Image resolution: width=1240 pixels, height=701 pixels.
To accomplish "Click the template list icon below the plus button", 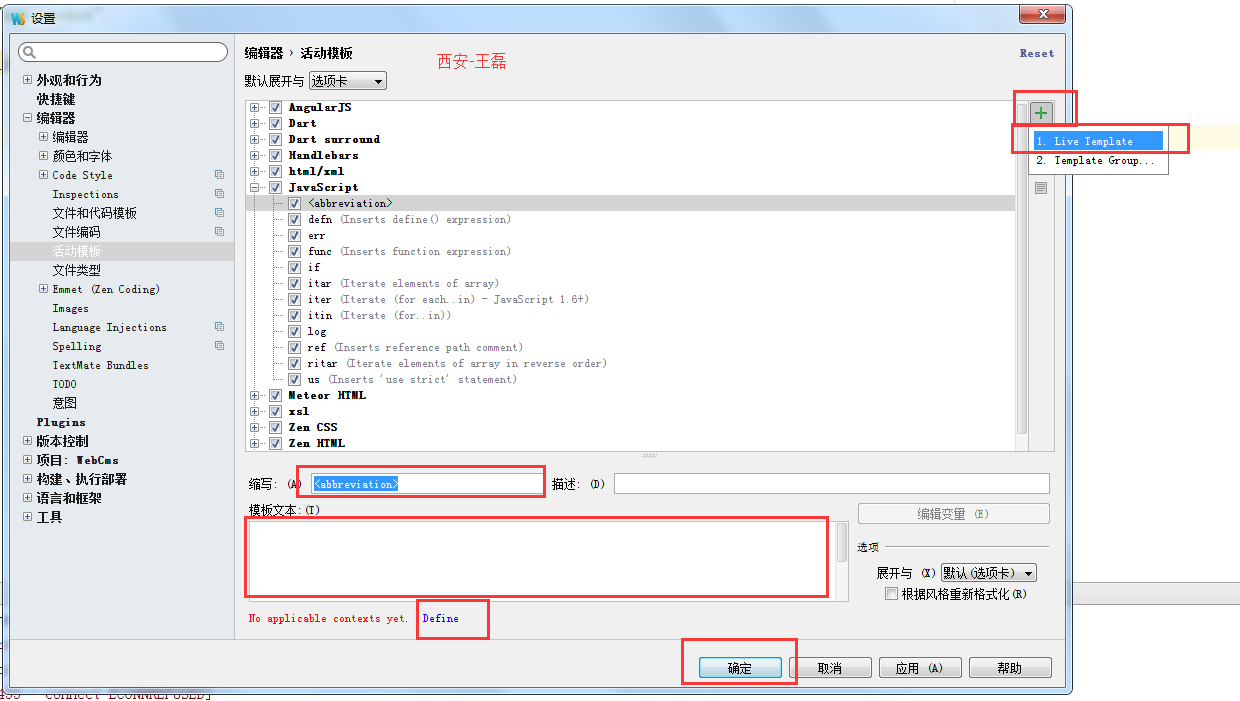I will (x=1040, y=187).
